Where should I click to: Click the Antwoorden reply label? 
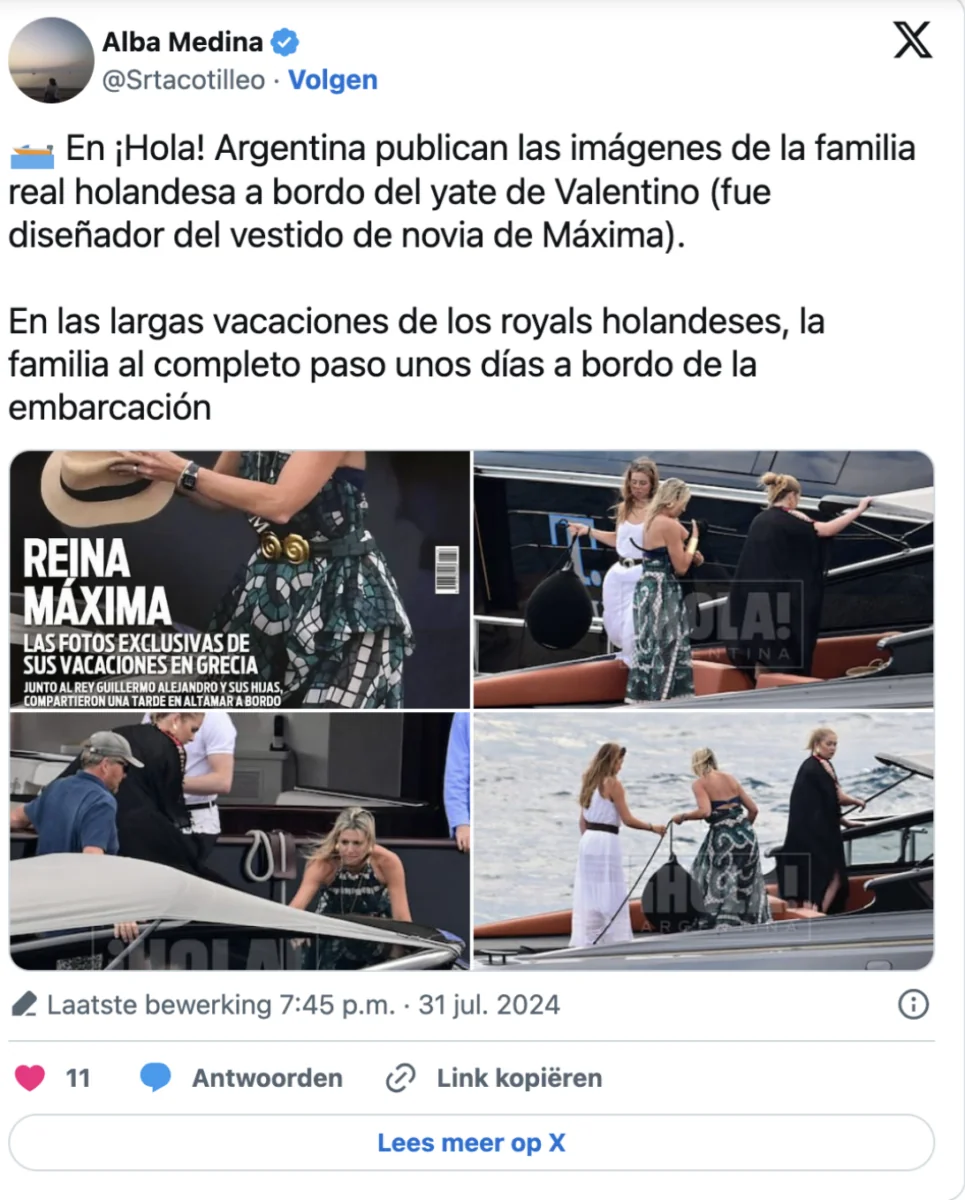tap(267, 1078)
